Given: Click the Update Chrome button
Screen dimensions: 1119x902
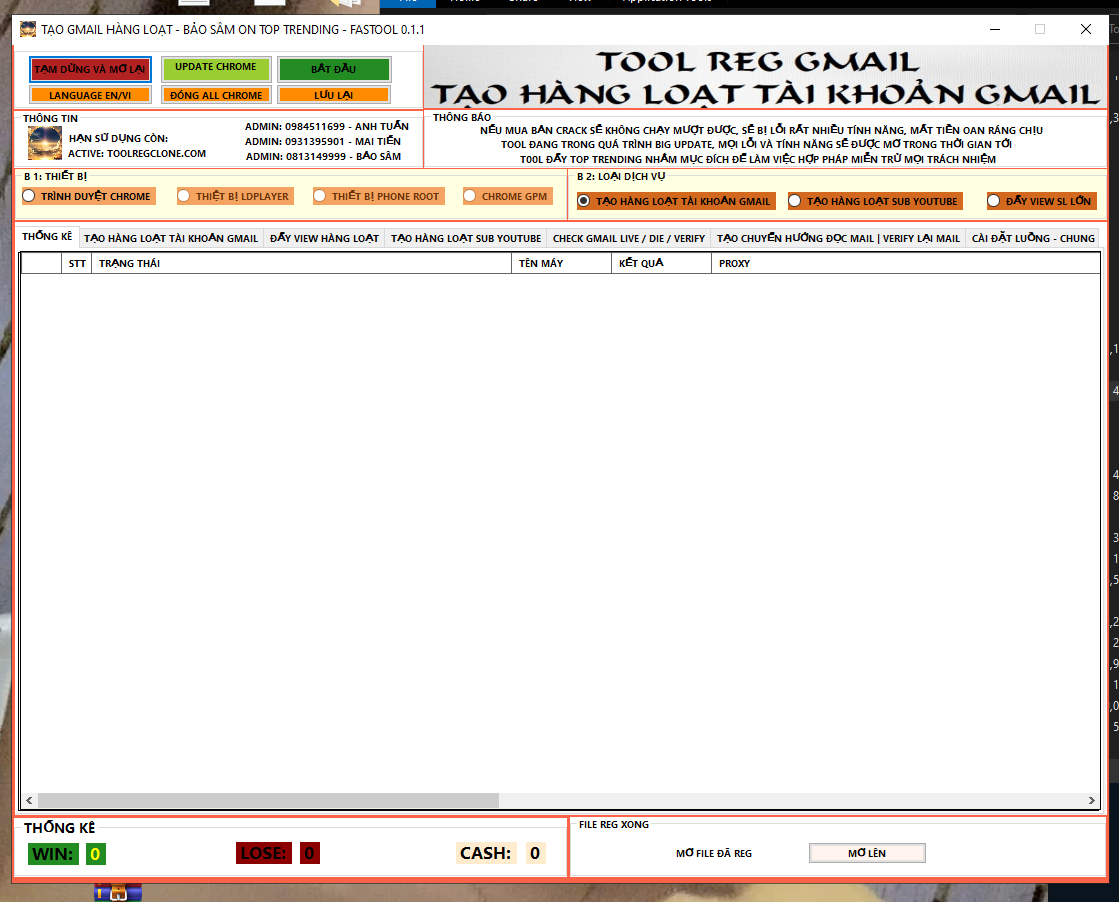Looking at the screenshot, I should (216, 68).
